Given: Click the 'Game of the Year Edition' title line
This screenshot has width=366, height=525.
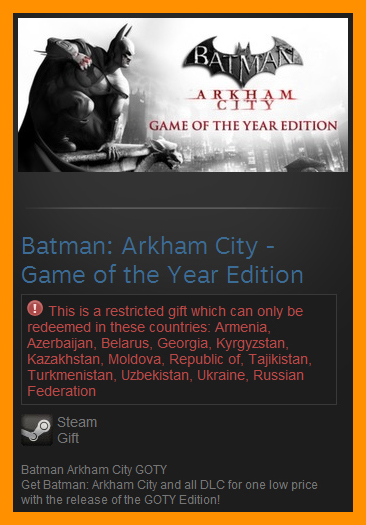Looking at the screenshot, I should click(162, 275).
